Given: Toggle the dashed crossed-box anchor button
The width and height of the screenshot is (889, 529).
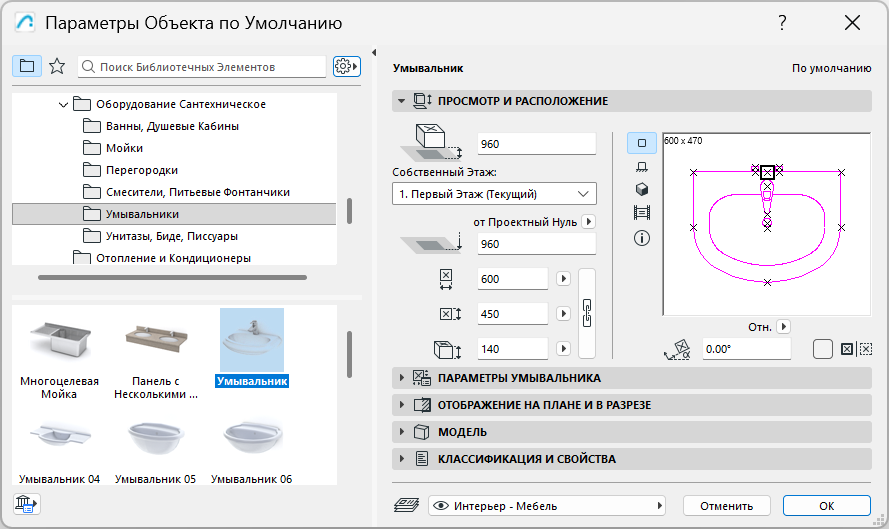Looking at the screenshot, I should (866, 349).
